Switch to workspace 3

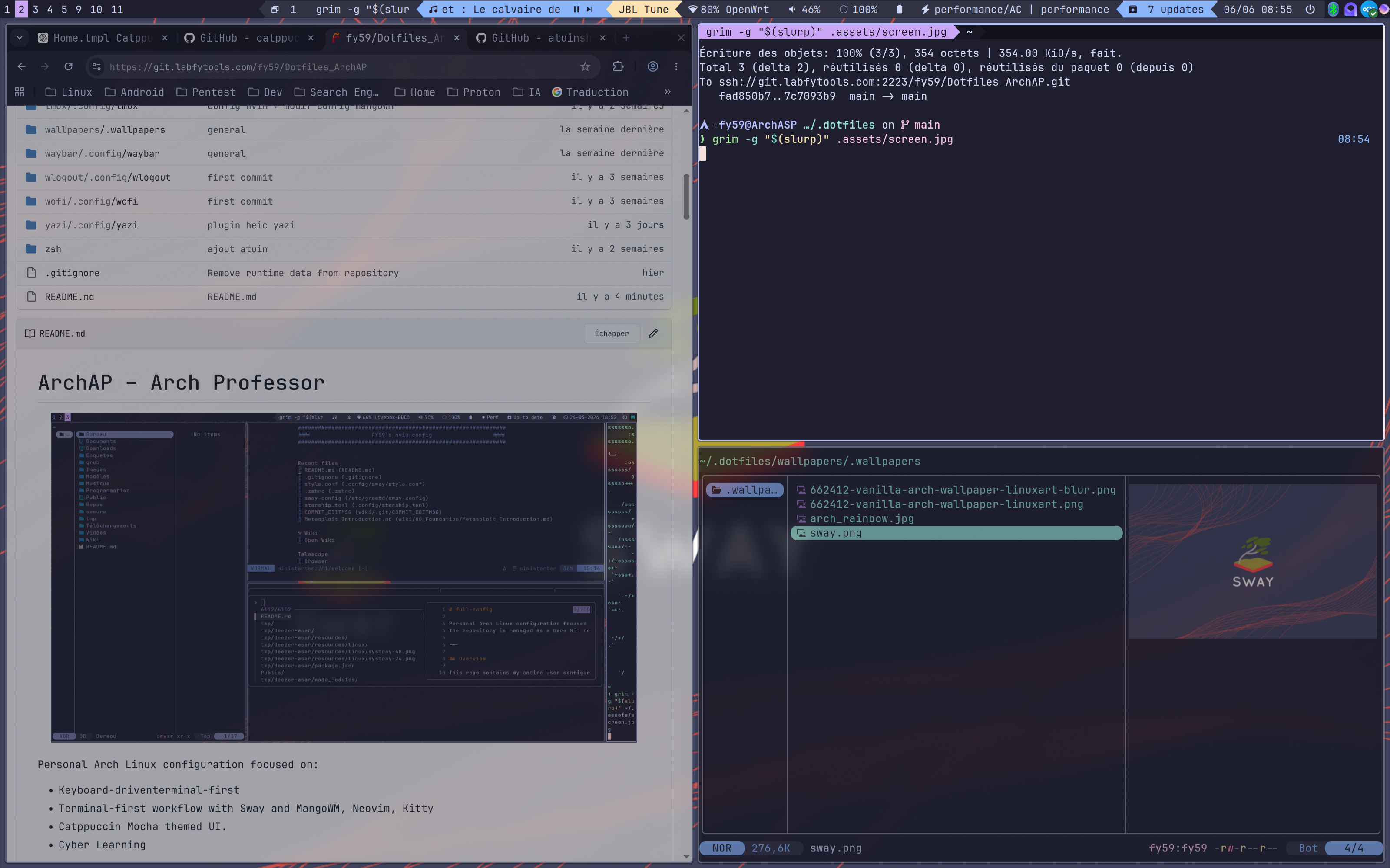click(36, 9)
